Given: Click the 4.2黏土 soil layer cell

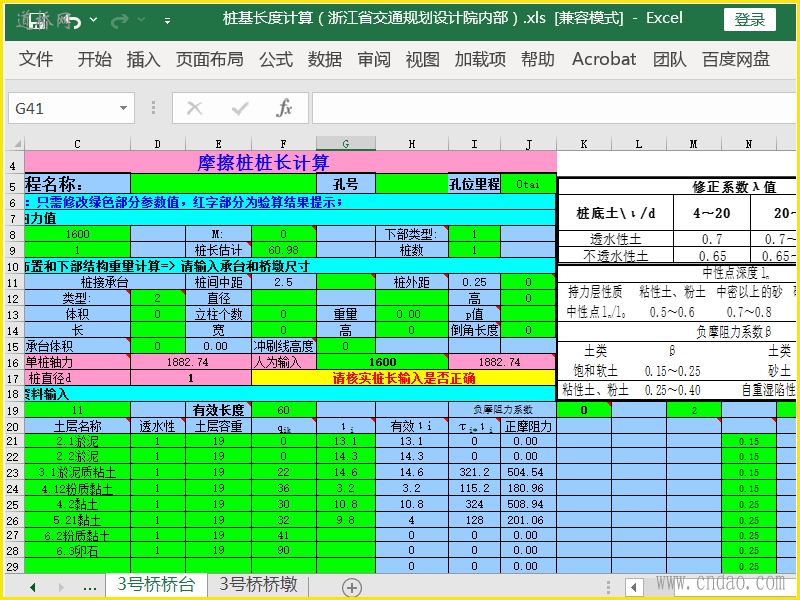Looking at the screenshot, I should (x=78, y=504).
